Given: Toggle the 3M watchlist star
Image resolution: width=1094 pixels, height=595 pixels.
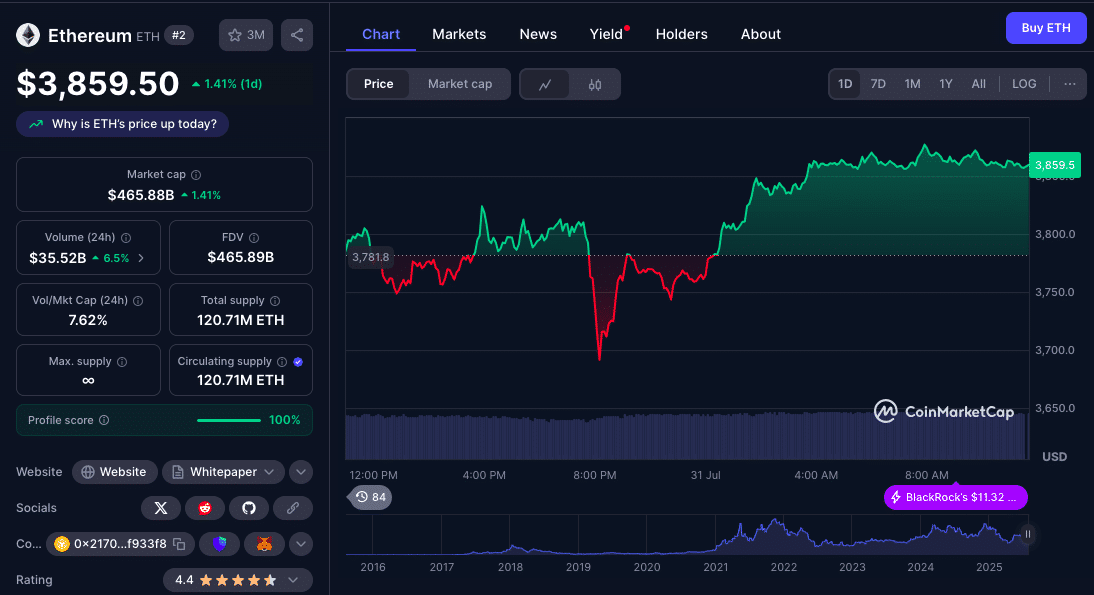Looking at the screenshot, I should [245, 34].
